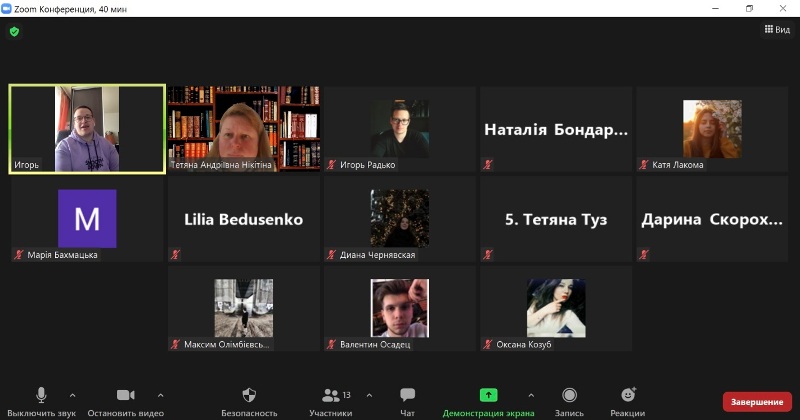Viewport: 800px width, 420px height.
Task: Click muted mic icon on Катя Лакома
Action: click(644, 165)
